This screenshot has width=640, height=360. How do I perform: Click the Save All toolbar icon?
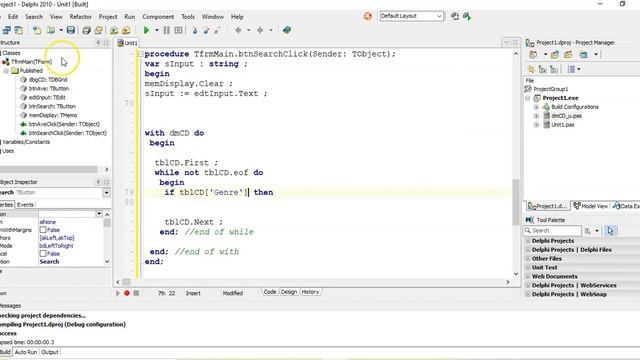pos(86,30)
